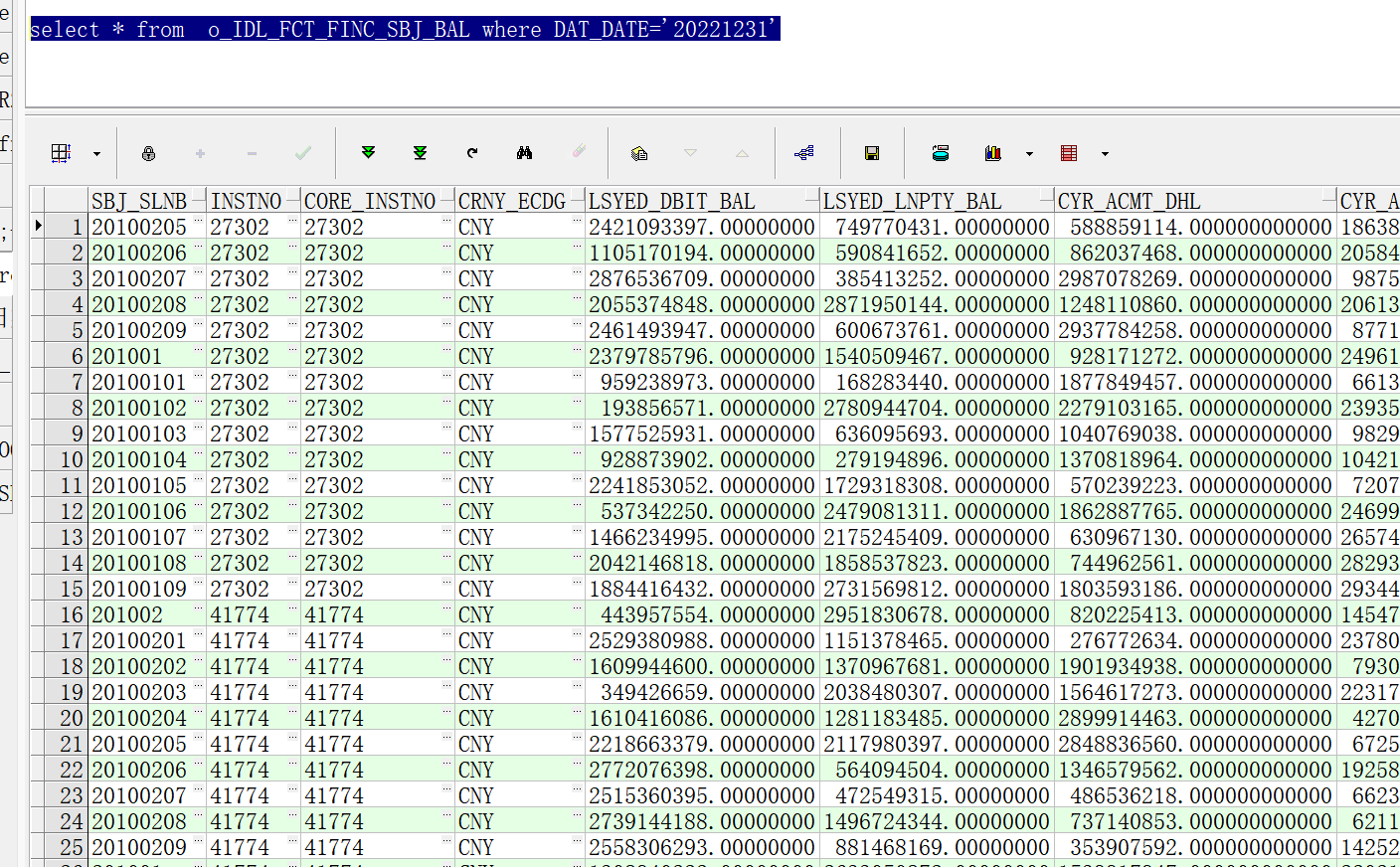Click value 193856571.00000000

coord(702,408)
